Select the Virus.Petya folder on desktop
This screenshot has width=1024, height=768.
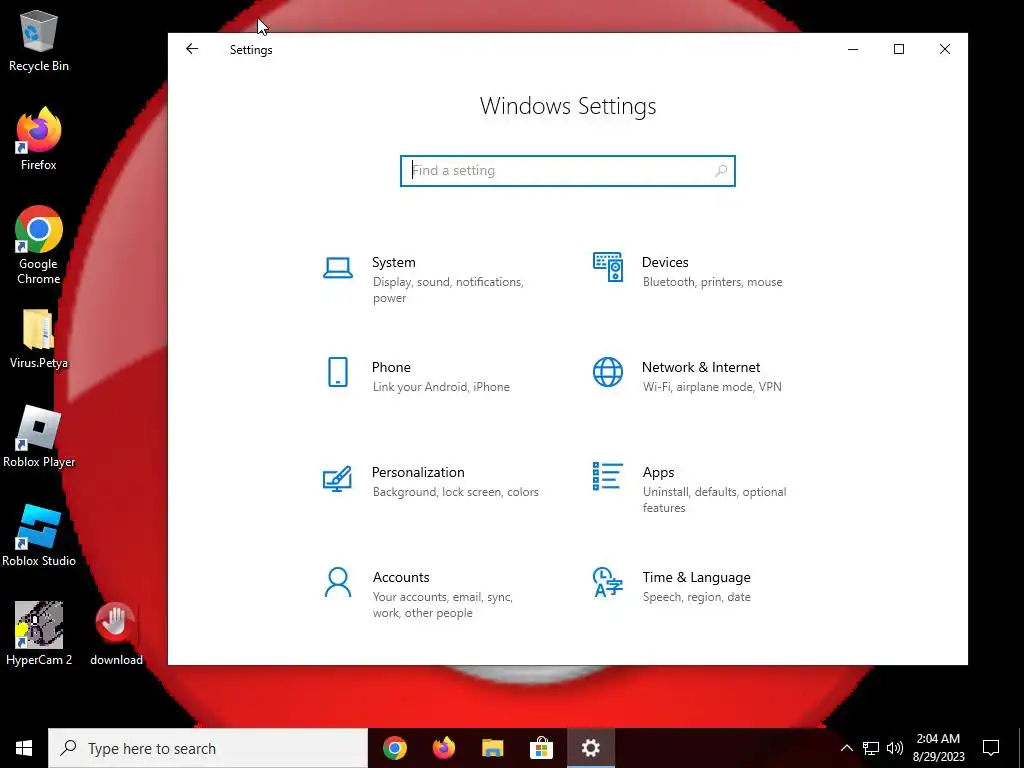(39, 339)
